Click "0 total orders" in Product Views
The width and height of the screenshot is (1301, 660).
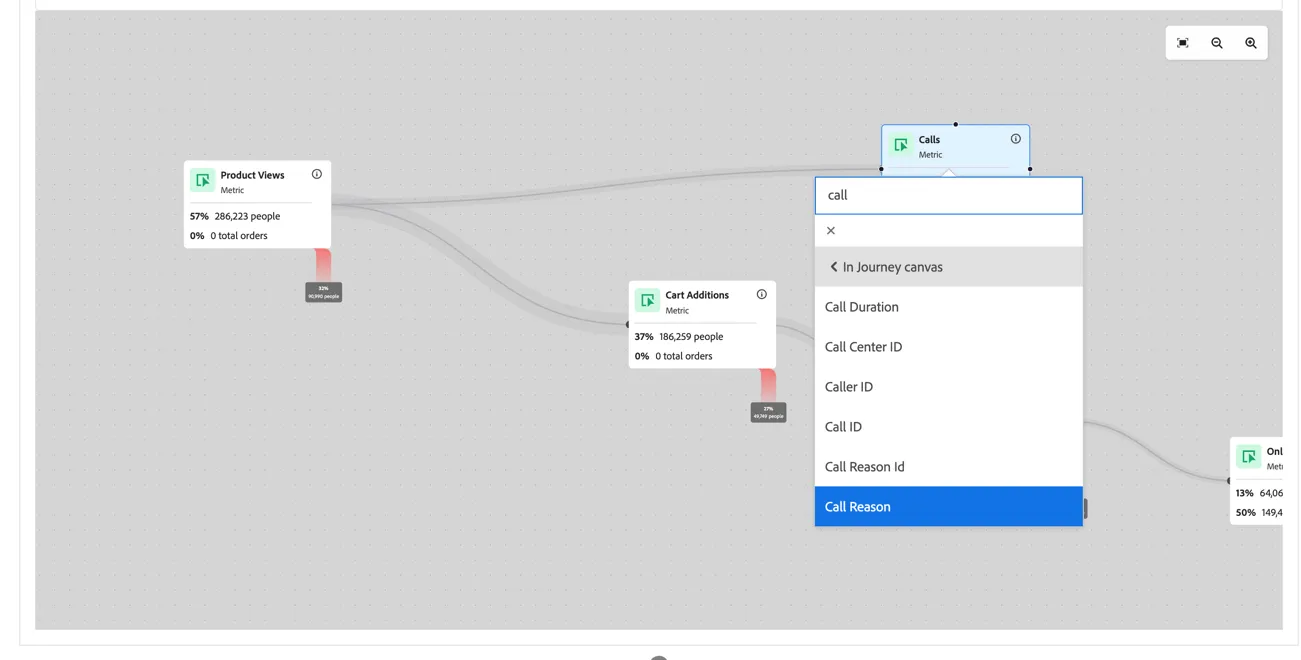tap(239, 236)
